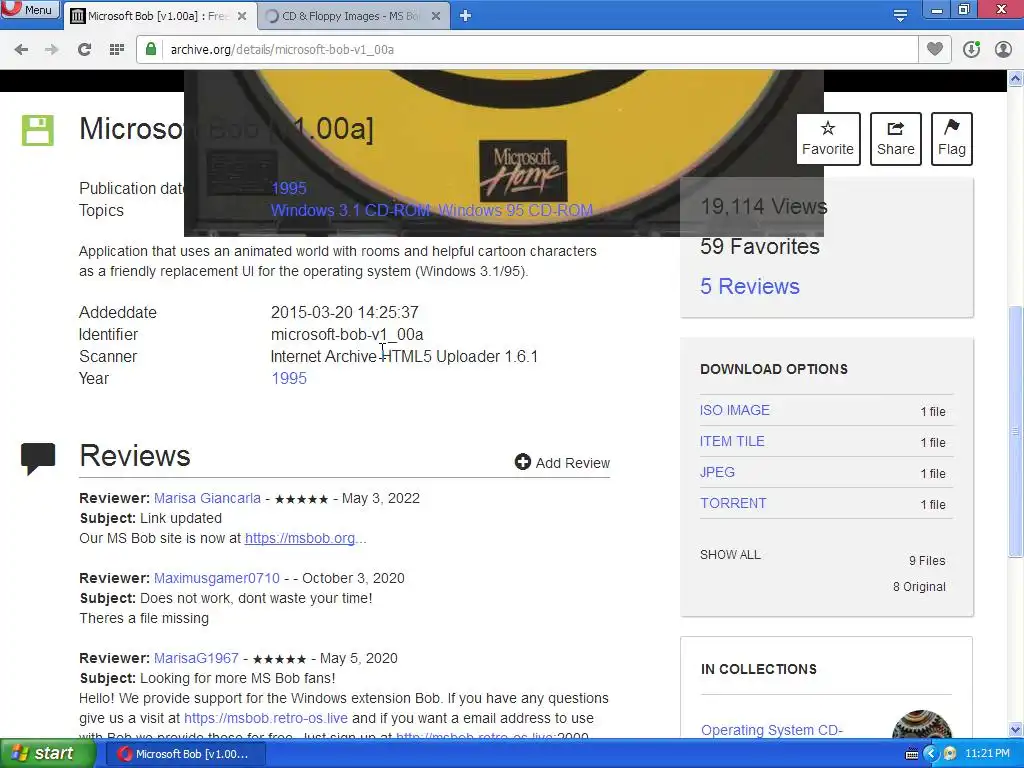Click the Addeddate value 2015-03-20 14:25:37
Screen dimensions: 1024x768
[344, 312]
